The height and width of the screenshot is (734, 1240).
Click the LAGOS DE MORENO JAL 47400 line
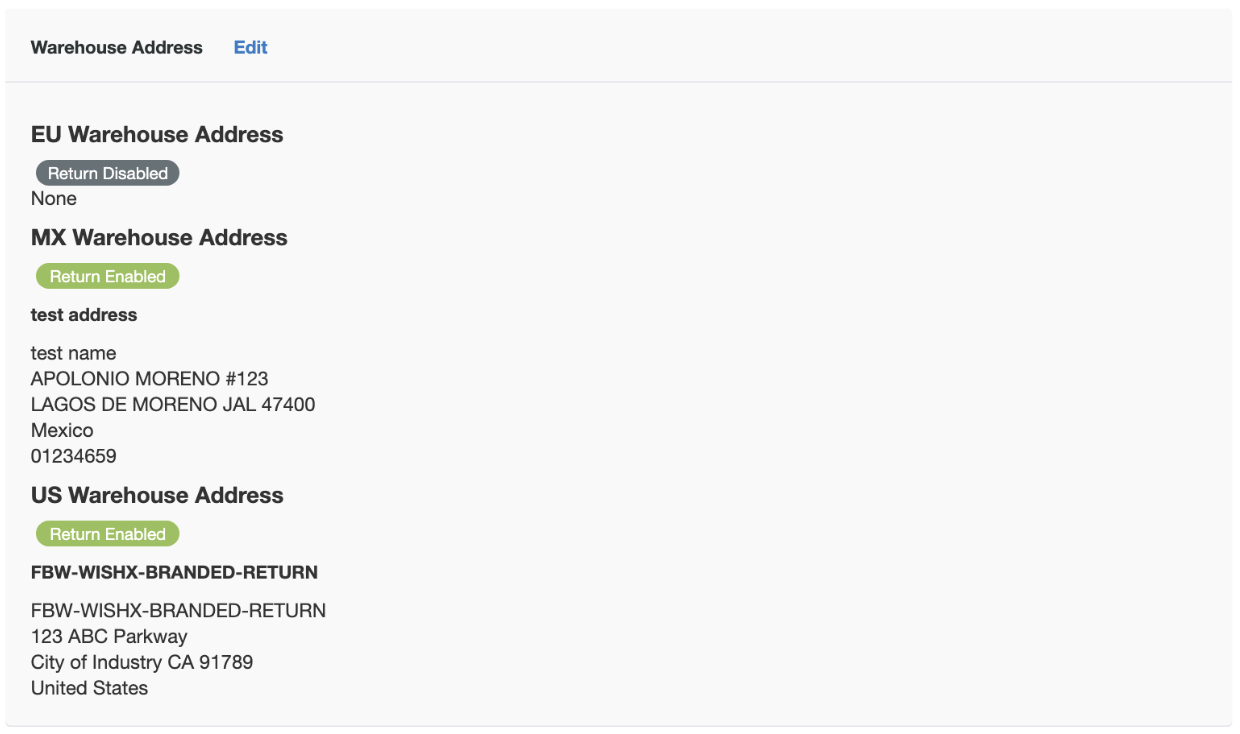point(173,405)
